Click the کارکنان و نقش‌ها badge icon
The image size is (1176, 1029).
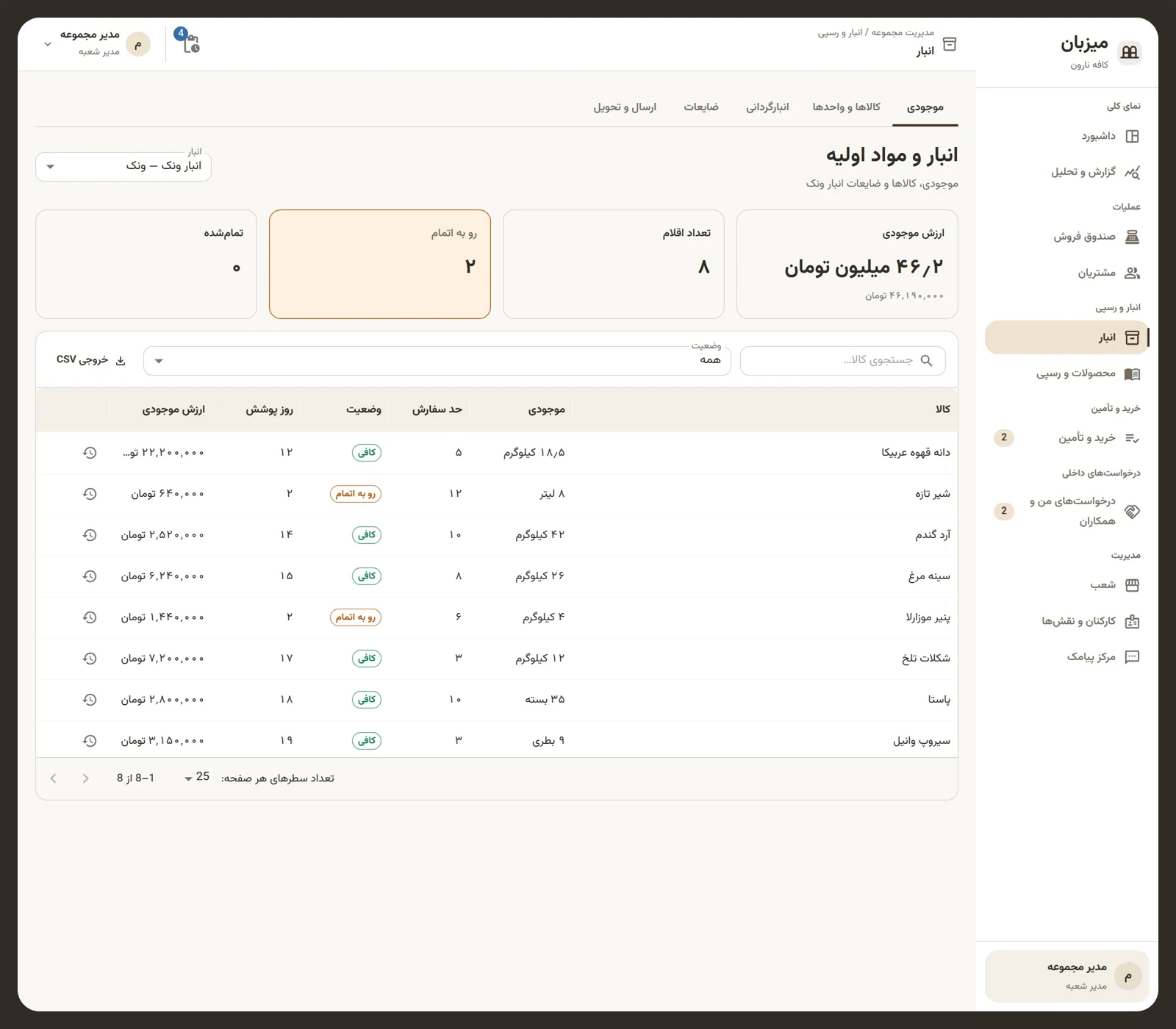(x=1133, y=621)
